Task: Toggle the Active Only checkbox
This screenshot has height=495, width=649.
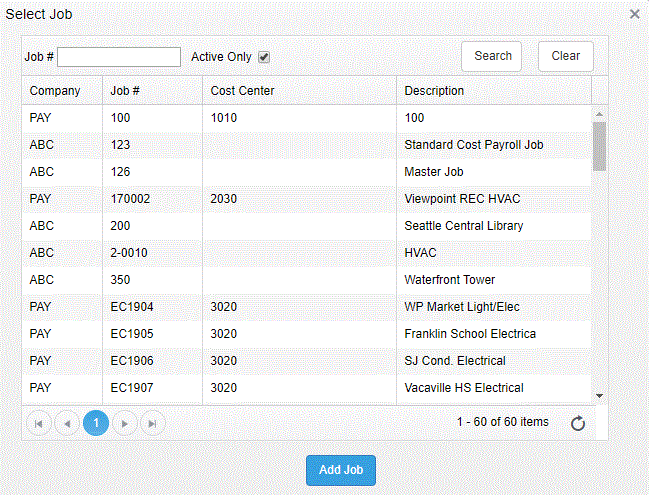Action: (264, 57)
